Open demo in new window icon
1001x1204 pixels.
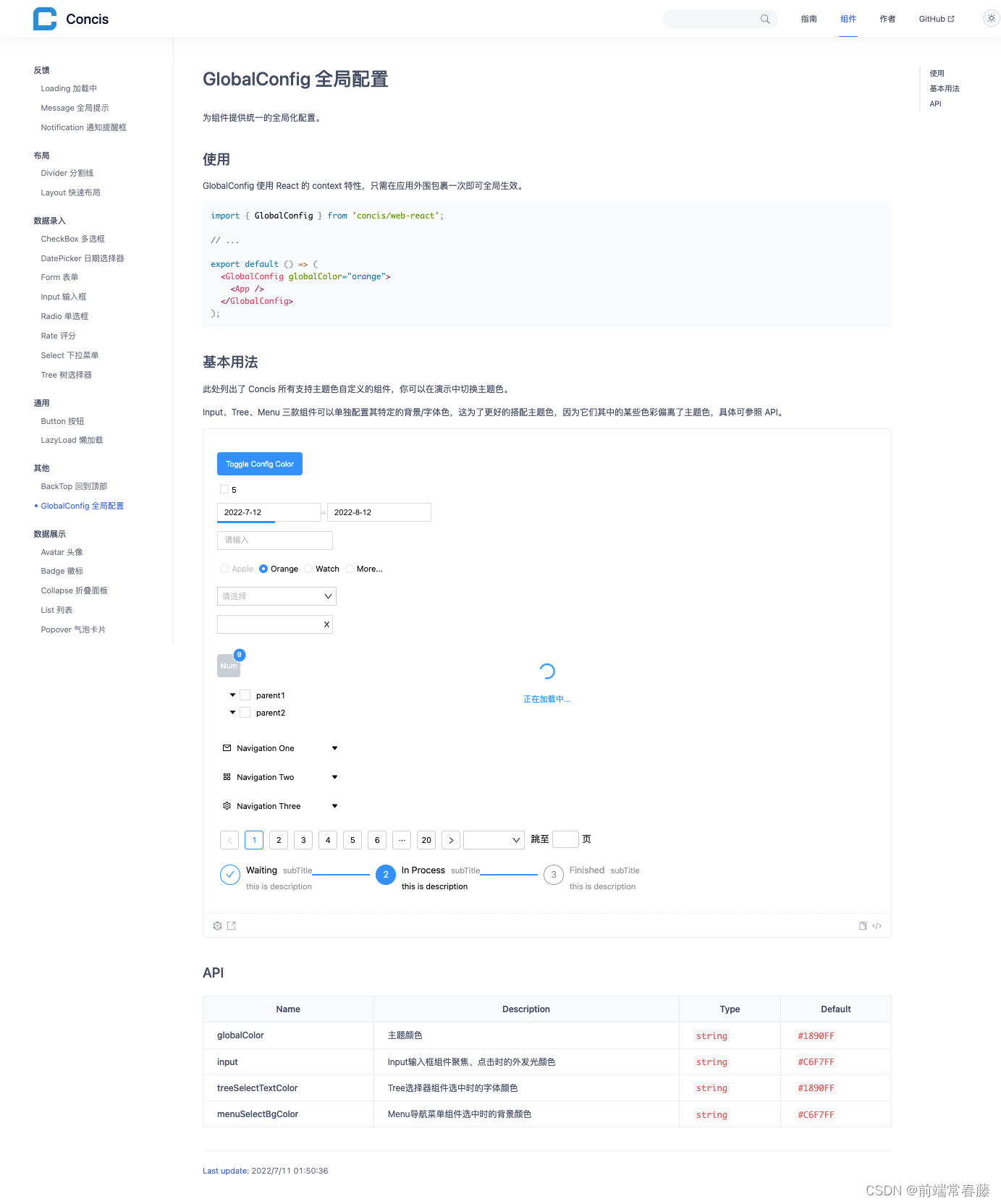pyautogui.click(x=232, y=925)
